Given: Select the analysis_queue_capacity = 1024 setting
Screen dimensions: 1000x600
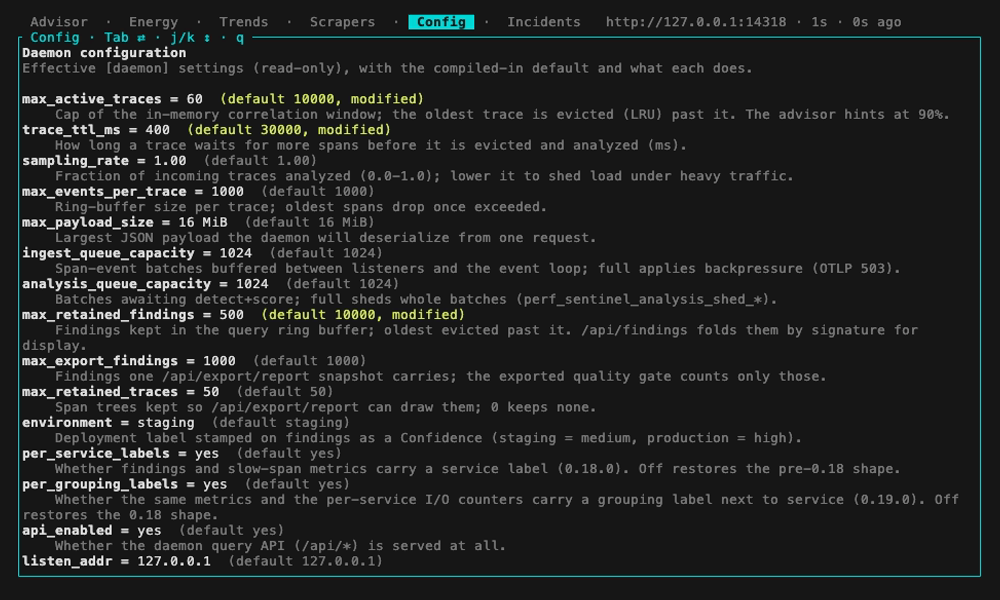Looking at the screenshot, I should click(145, 284).
